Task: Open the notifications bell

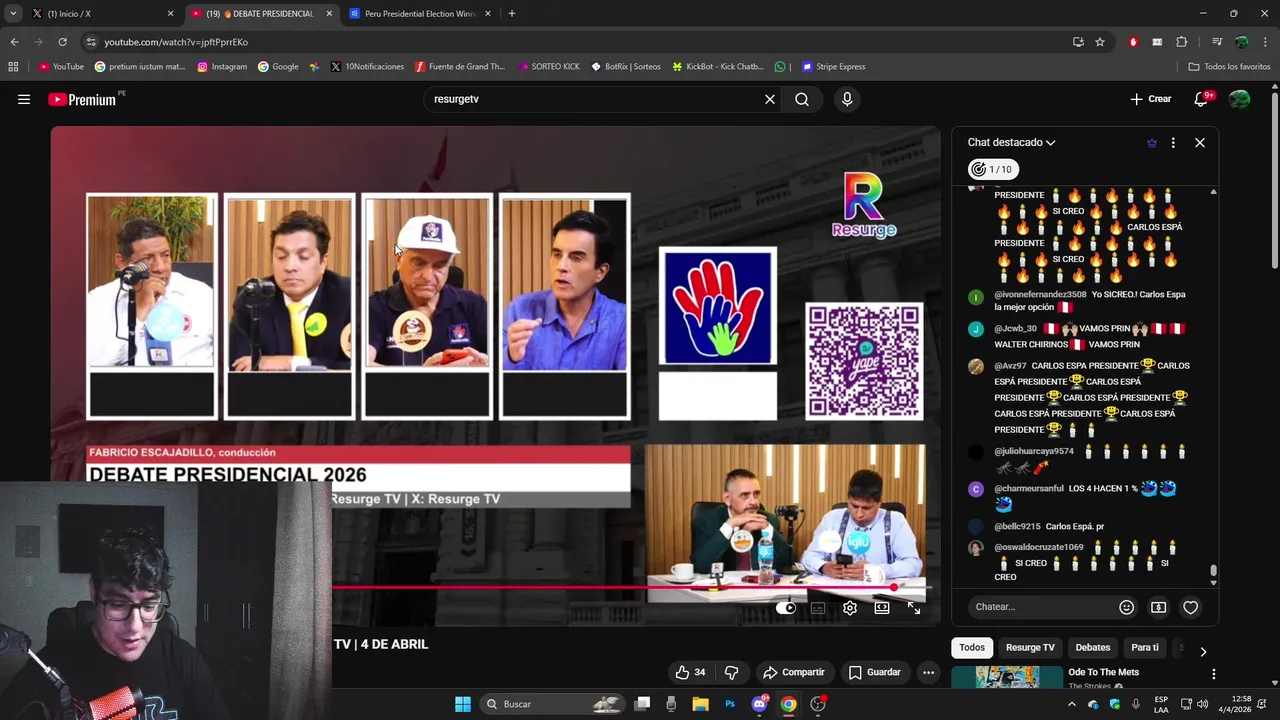Action: point(1202,99)
